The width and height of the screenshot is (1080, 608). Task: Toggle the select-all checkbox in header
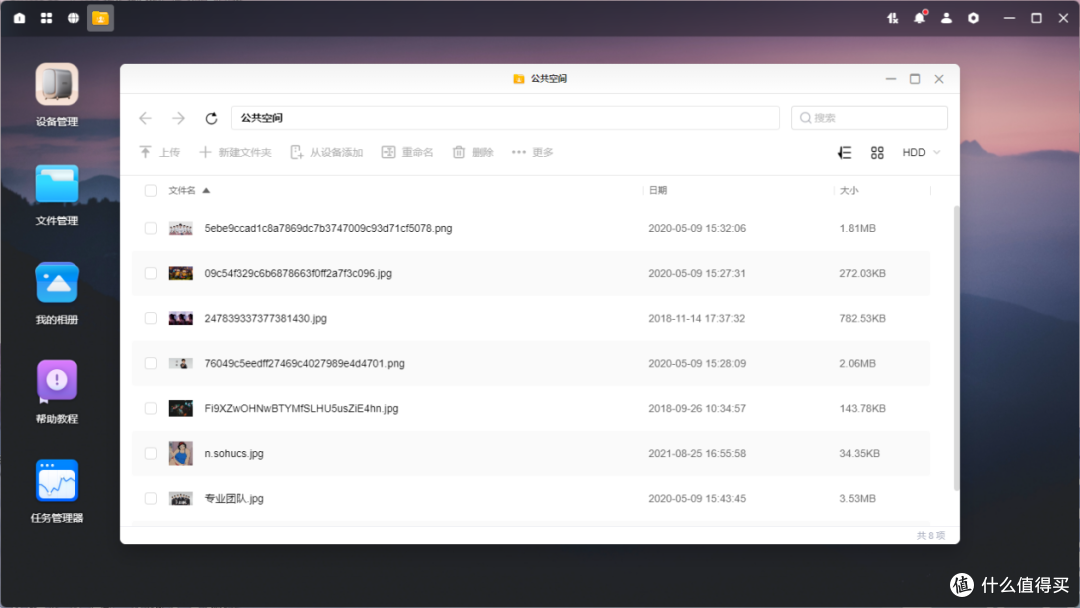[151, 191]
